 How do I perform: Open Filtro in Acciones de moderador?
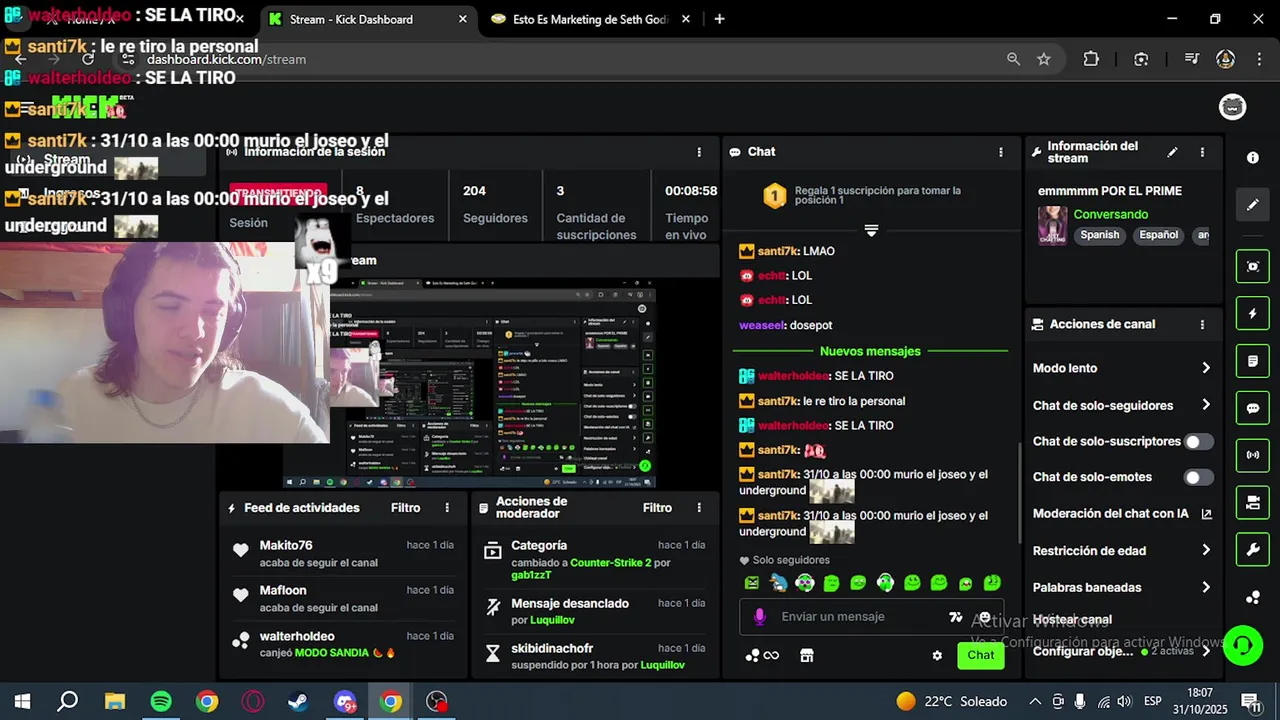click(x=657, y=508)
